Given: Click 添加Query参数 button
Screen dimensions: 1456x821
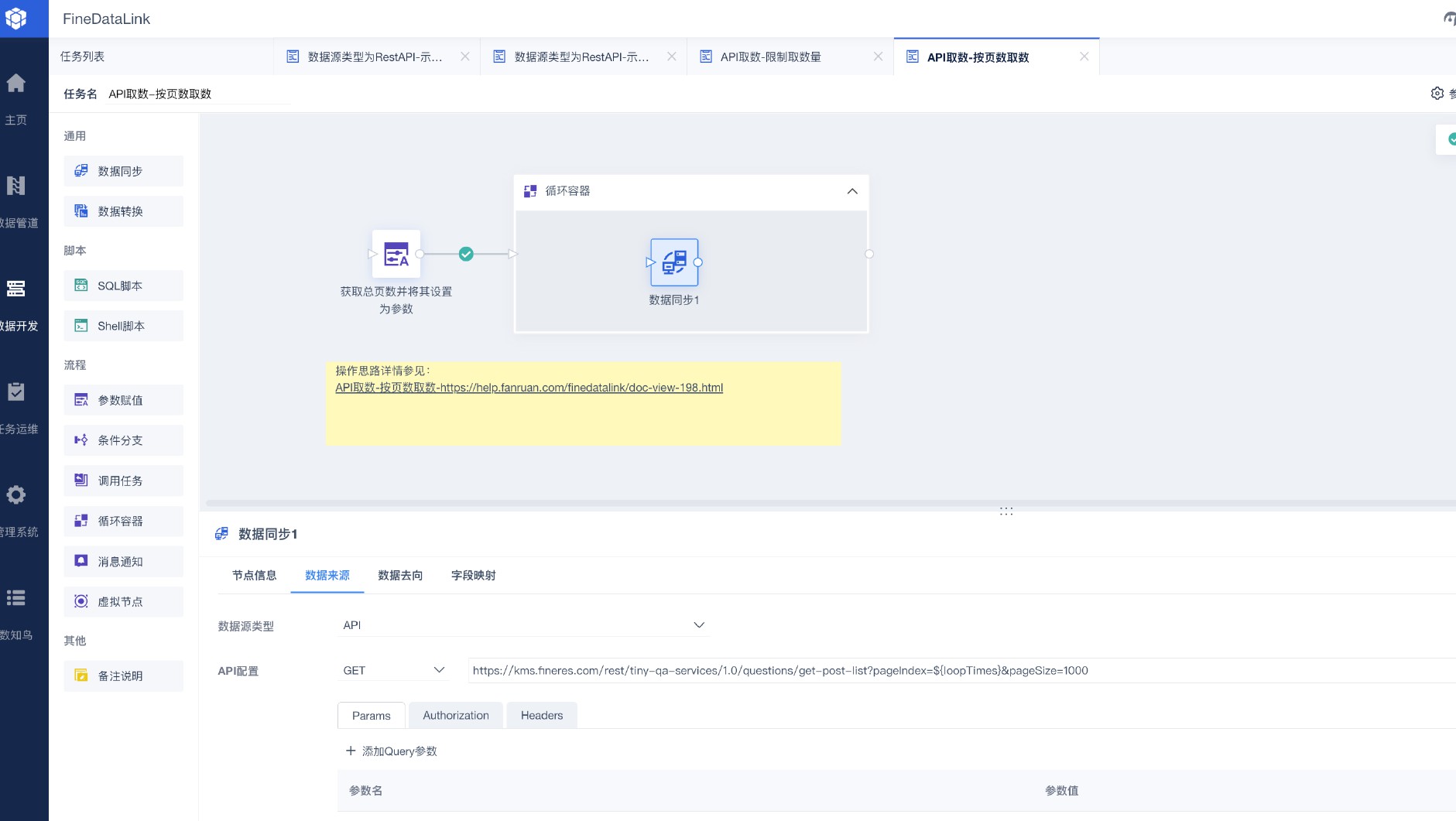Looking at the screenshot, I should pyautogui.click(x=391, y=751).
